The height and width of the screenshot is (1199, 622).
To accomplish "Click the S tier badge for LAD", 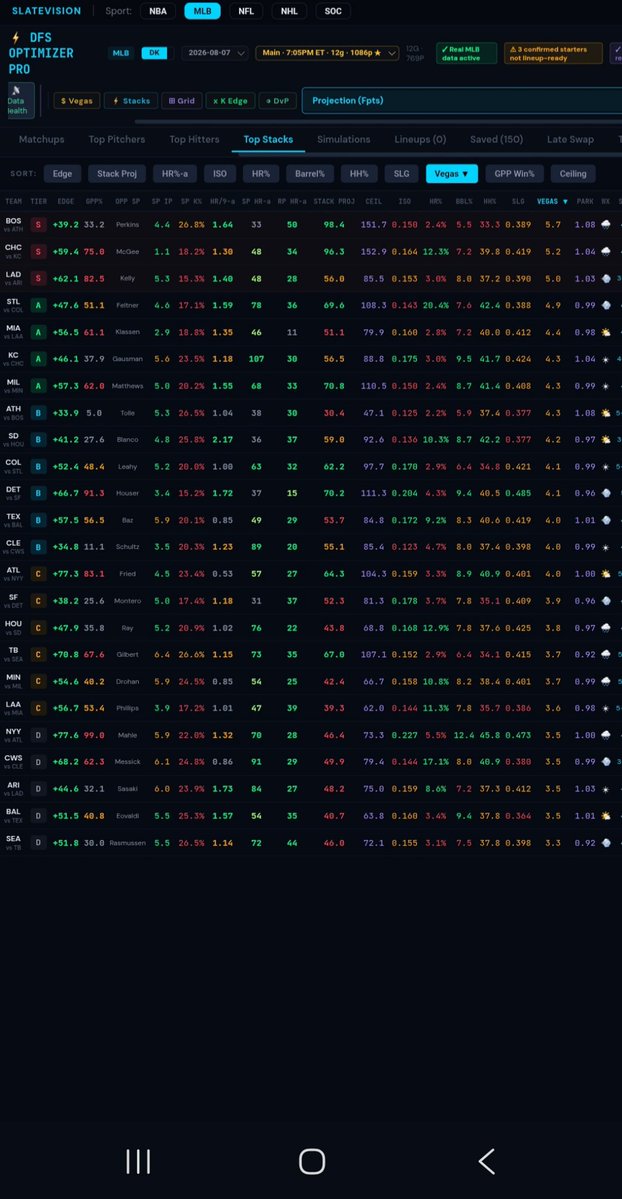I will [38, 278].
